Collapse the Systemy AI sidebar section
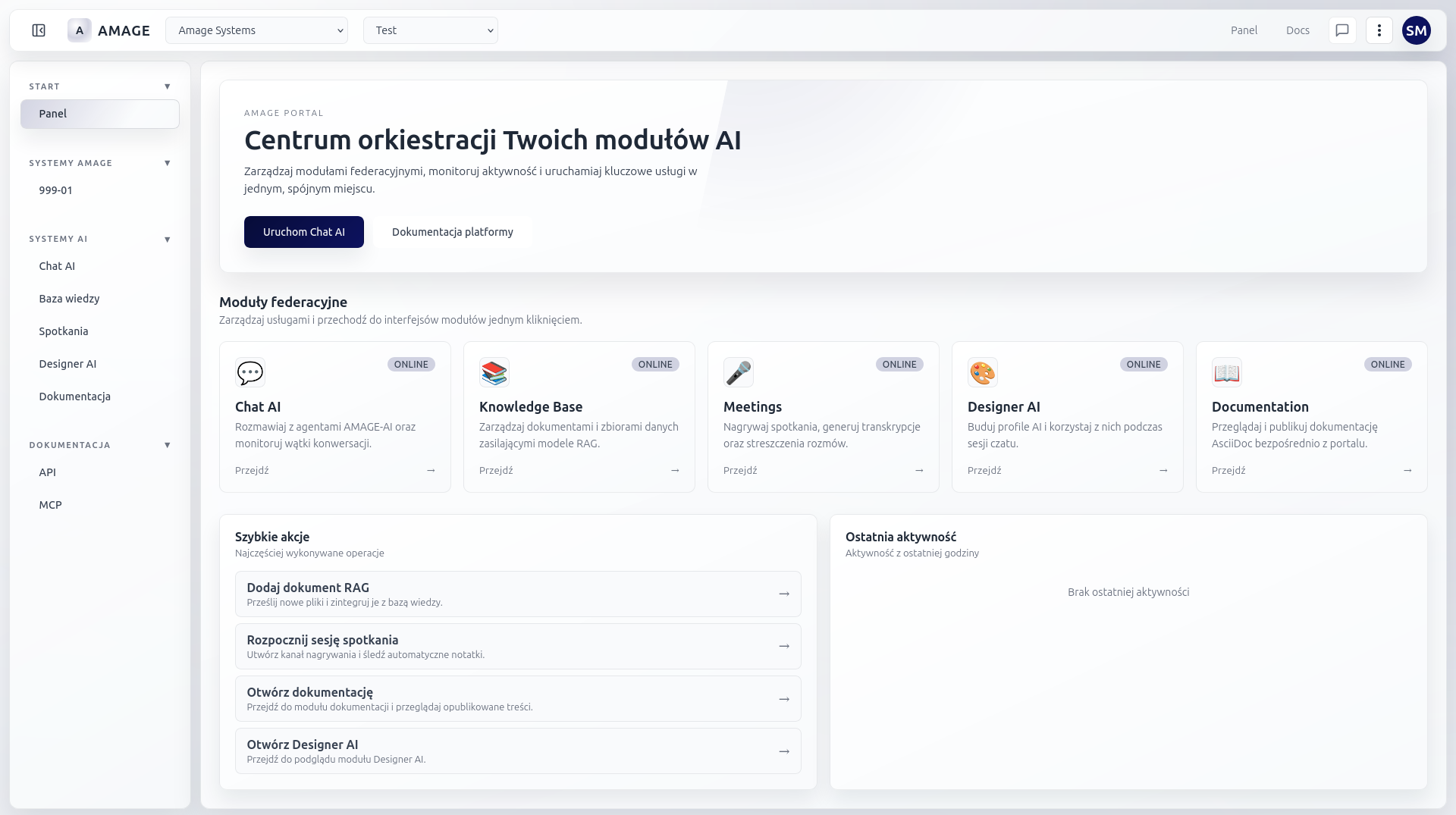1456x815 pixels. pyautogui.click(x=167, y=240)
